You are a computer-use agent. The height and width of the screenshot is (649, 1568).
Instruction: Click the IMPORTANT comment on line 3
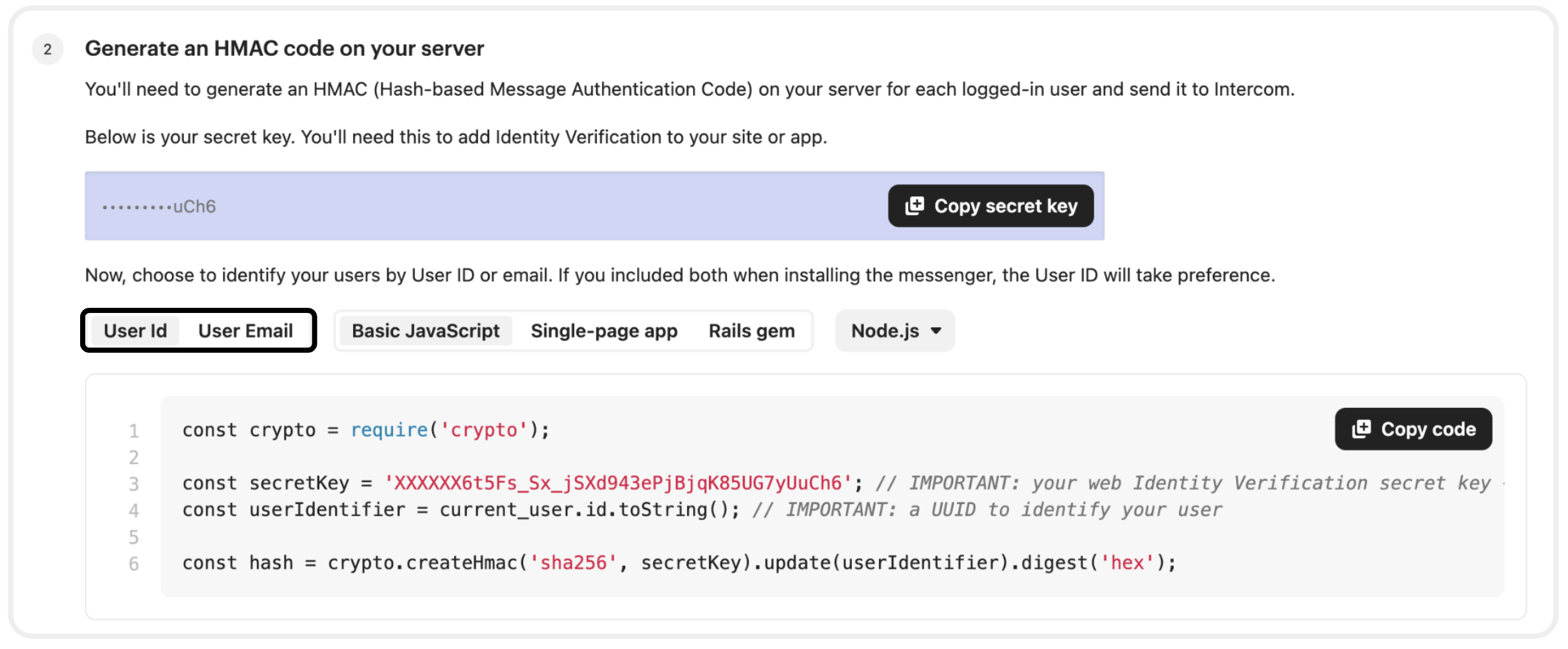(x=1183, y=483)
